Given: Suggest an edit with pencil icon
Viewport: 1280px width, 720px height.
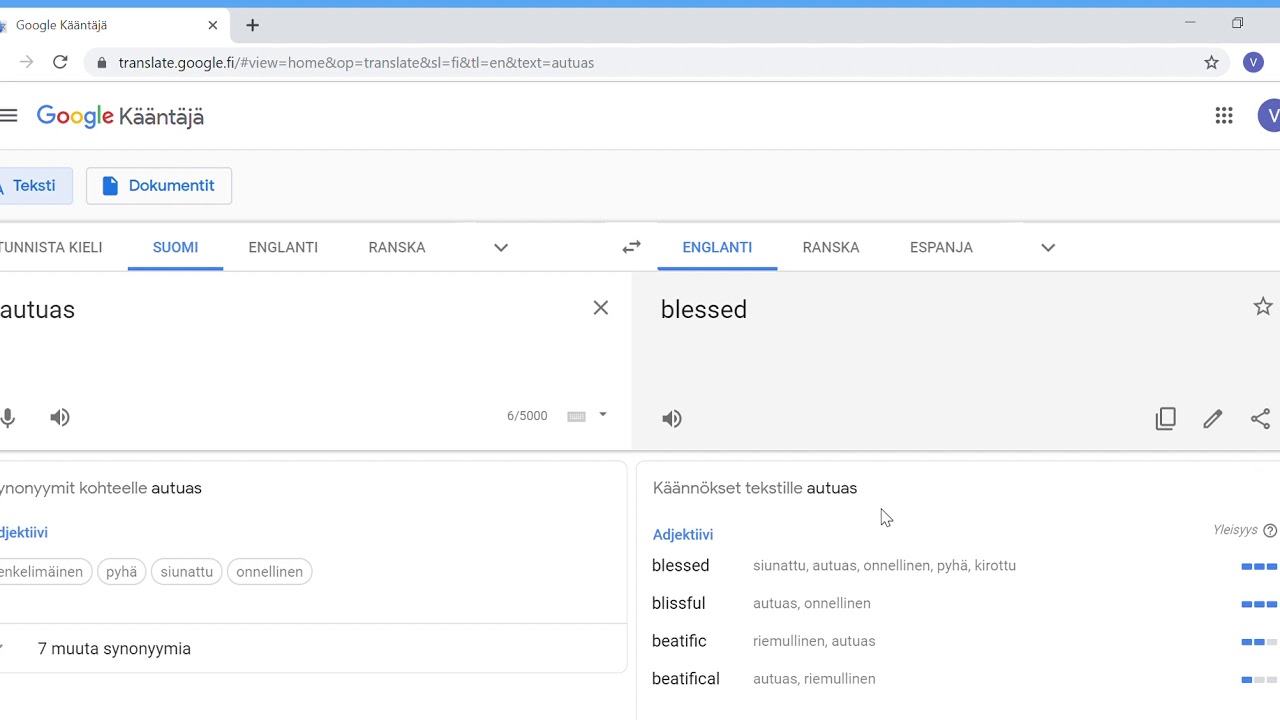Looking at the screenshot, I should click(1213, 418).
